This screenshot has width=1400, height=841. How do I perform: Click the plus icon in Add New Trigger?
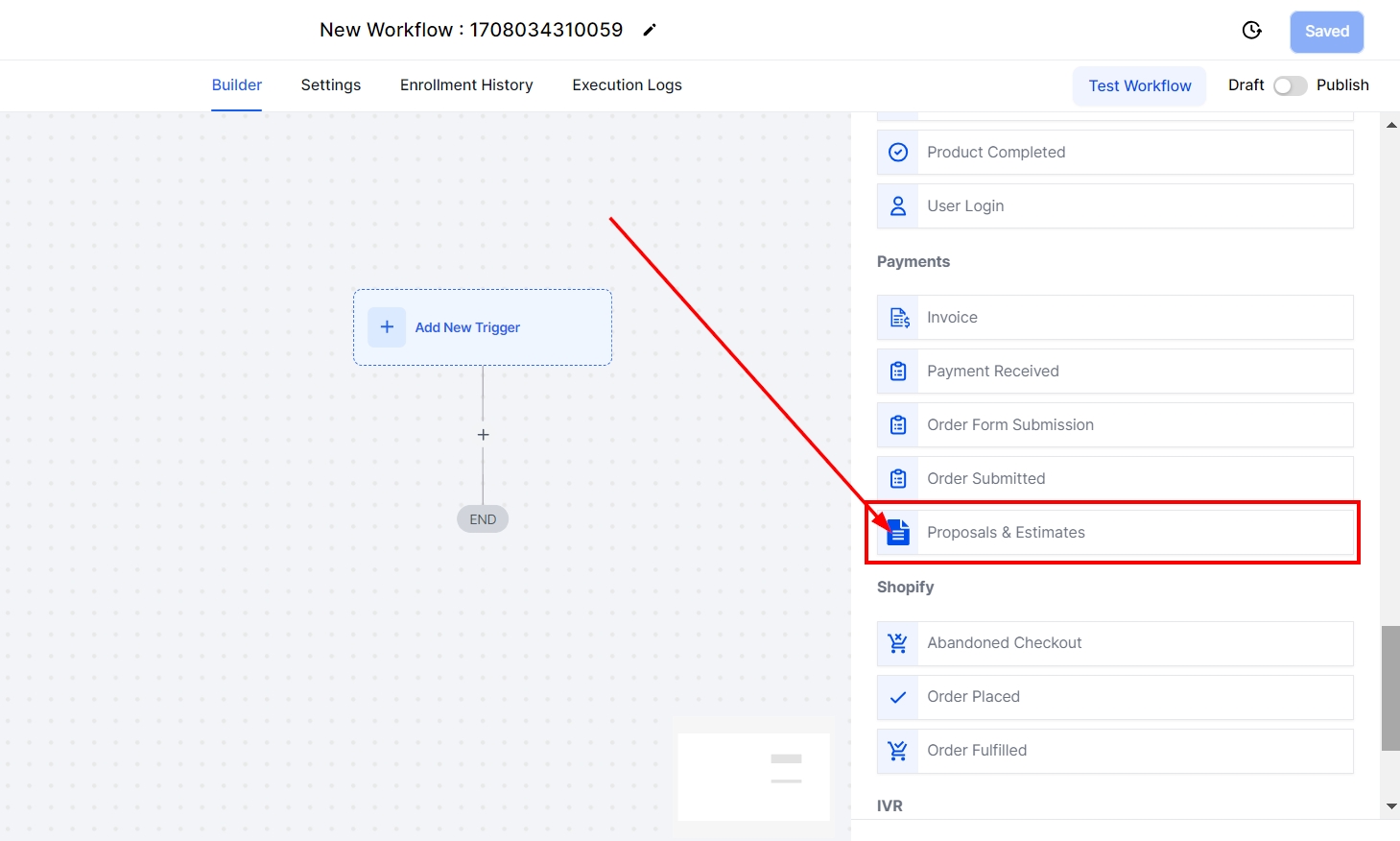coord(387,327)
